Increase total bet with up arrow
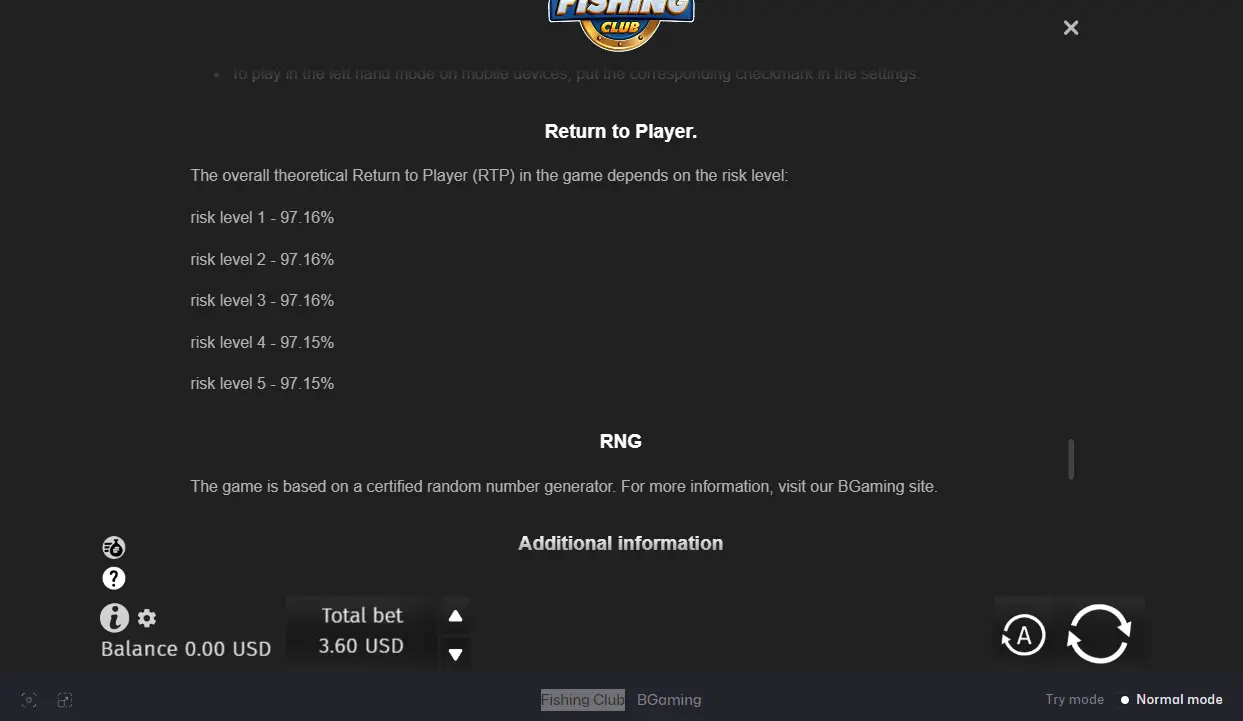This screenshot has height=721, width=1243. point(455,616)
